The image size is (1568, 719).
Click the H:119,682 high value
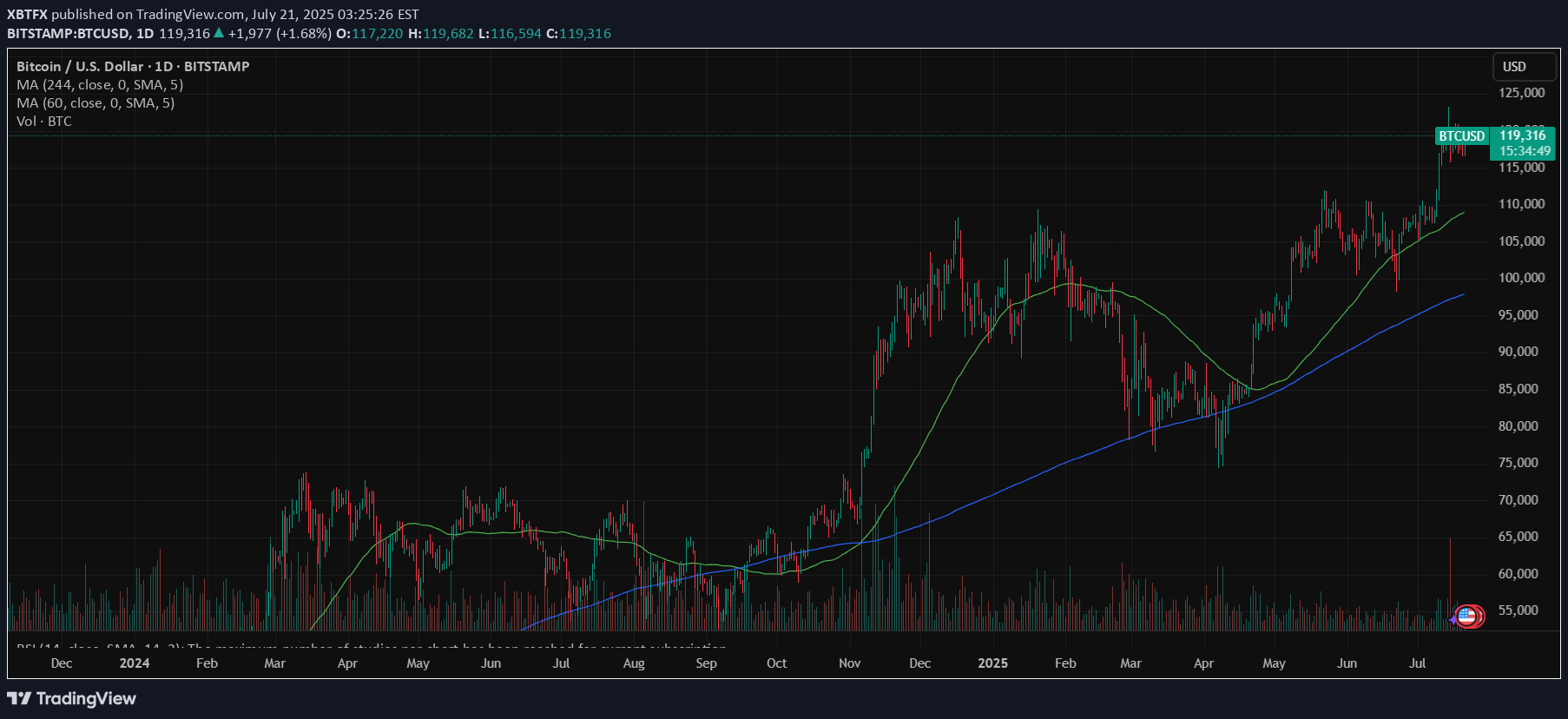(441, 34)
